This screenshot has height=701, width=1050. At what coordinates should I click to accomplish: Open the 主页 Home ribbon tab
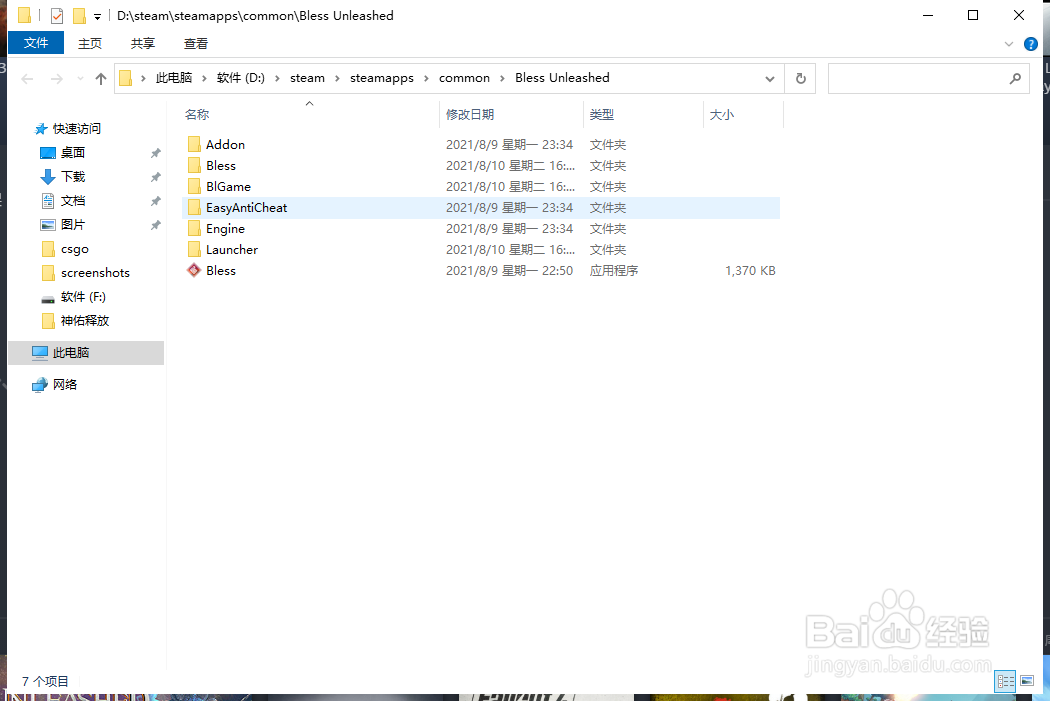[x=90, y=44]
